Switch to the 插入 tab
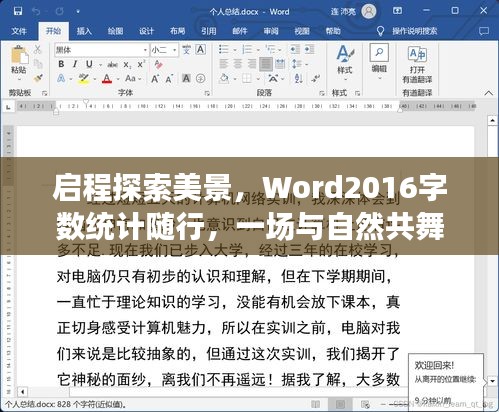 84,31
